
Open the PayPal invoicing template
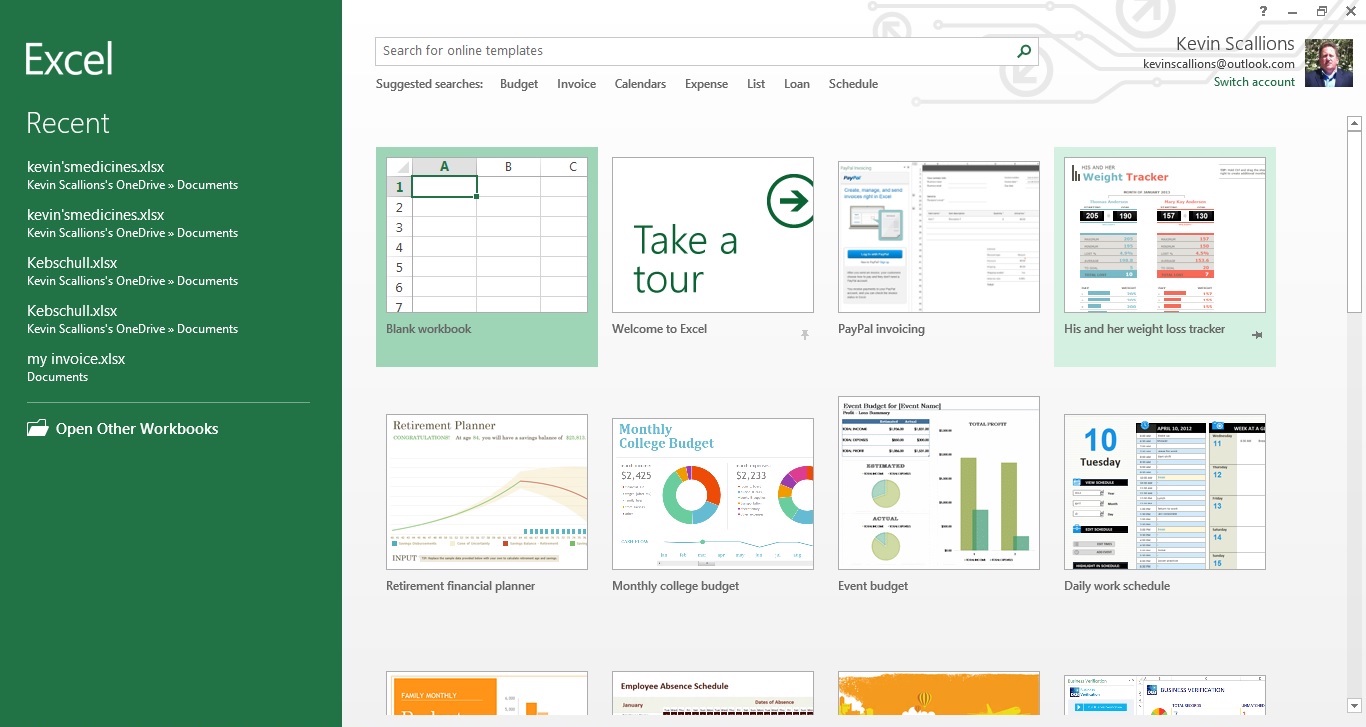click(938, 235)
